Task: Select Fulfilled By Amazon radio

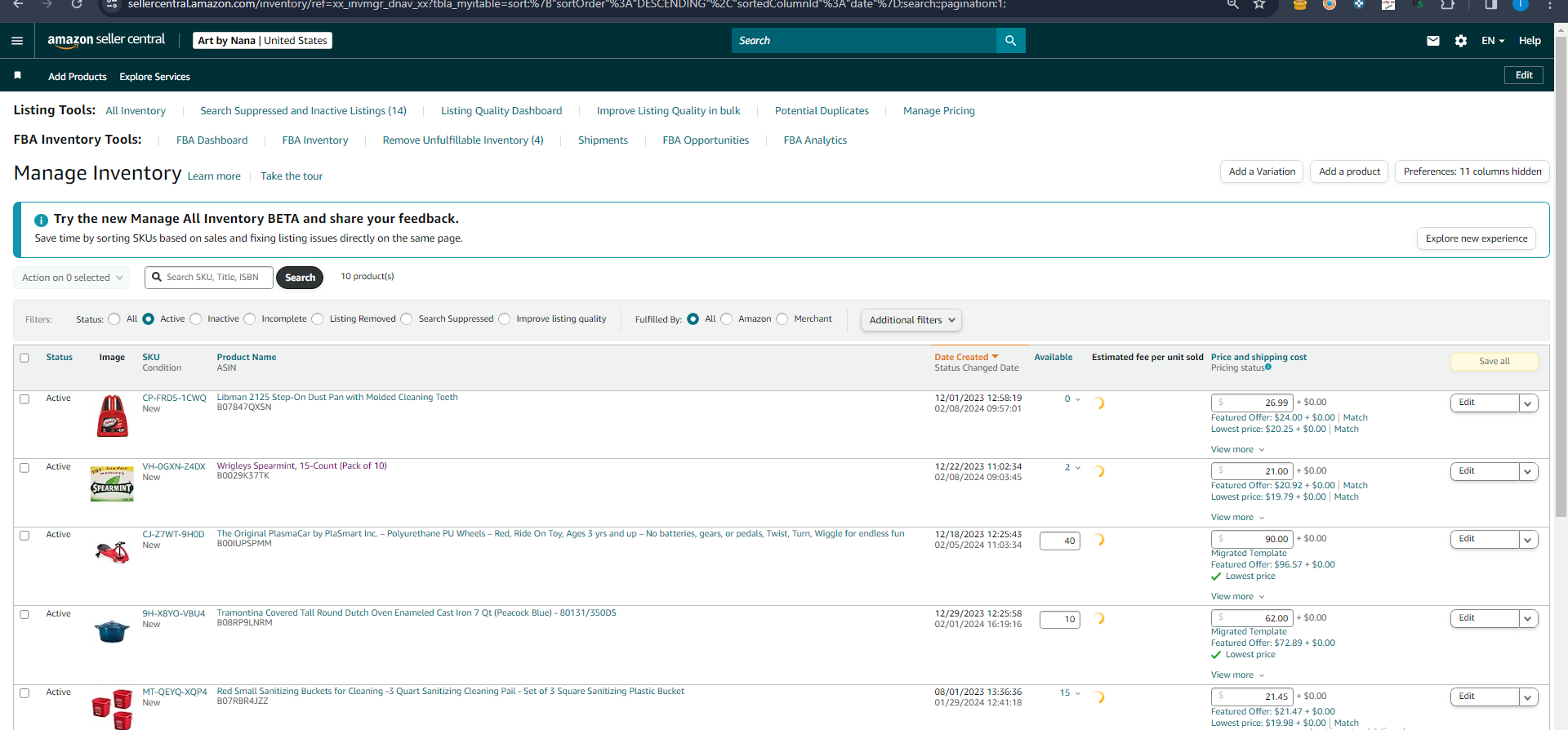Action: pos(727,319)
